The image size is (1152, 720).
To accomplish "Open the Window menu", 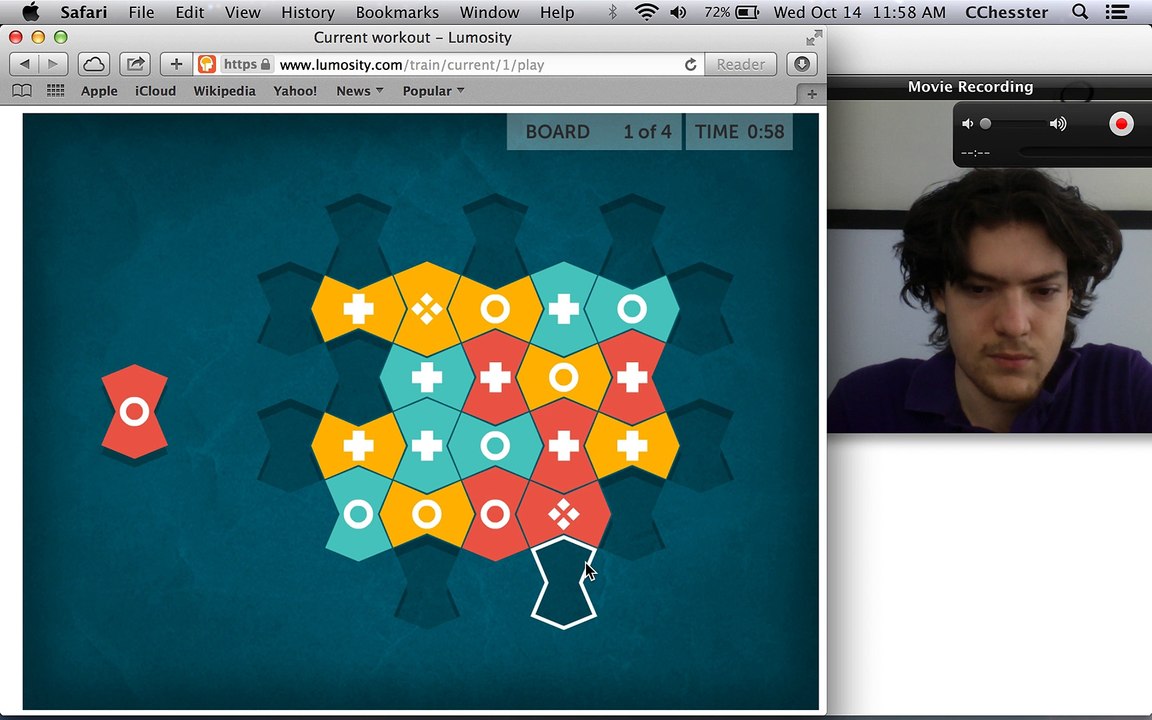I will click(489, 12).
